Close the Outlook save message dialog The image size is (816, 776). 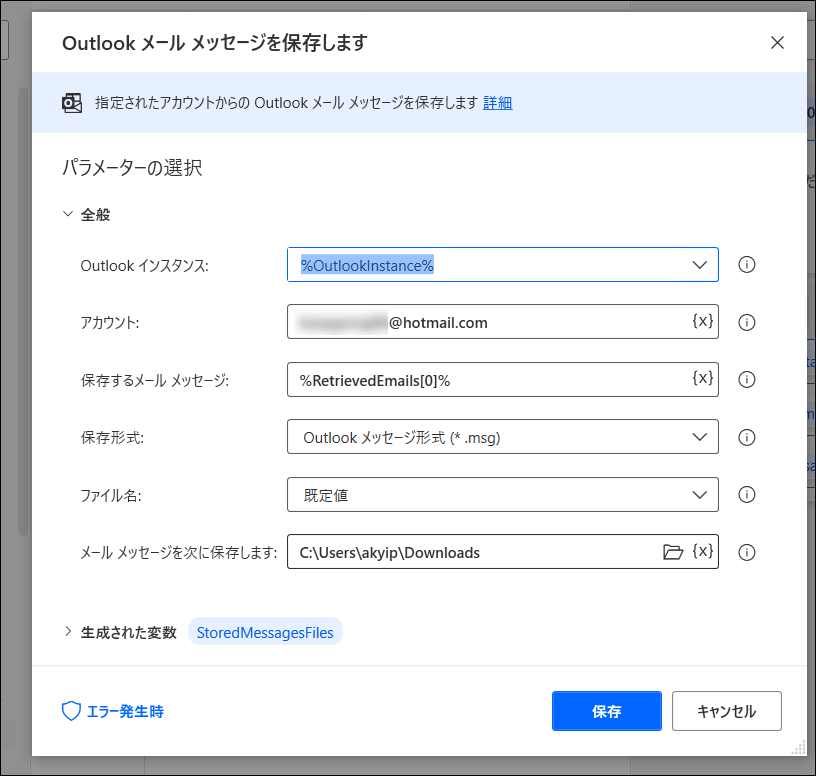pyautogui.click(x=777, y=43)
